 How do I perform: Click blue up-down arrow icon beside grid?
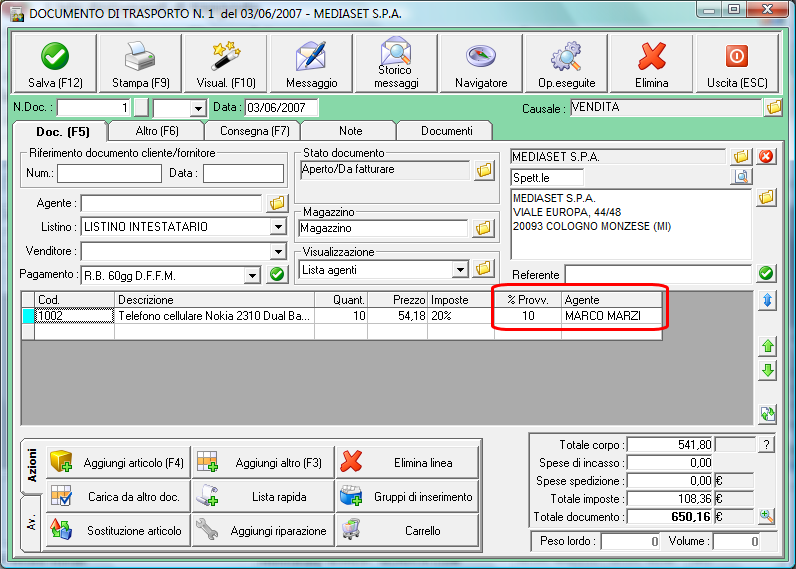[x=768, y=300]
